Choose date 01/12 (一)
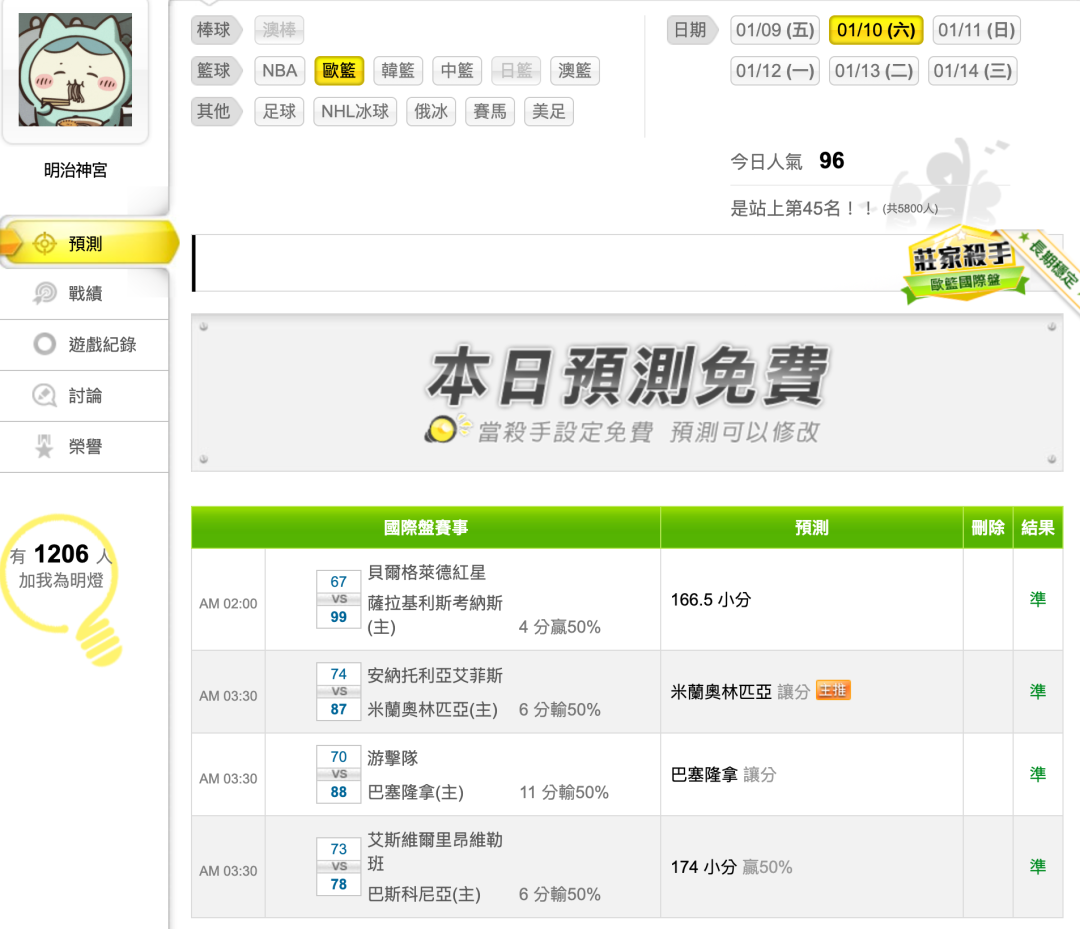The image size is (1080, 929). (775, 70)
